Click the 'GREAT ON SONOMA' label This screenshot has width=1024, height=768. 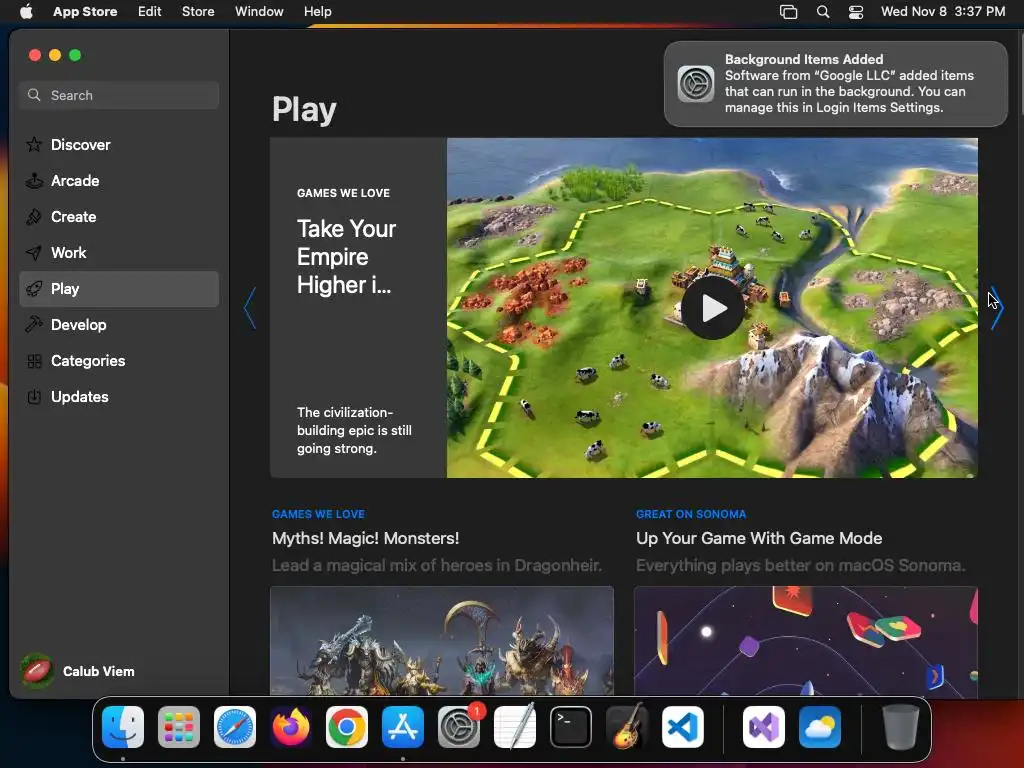pos(691,514)
